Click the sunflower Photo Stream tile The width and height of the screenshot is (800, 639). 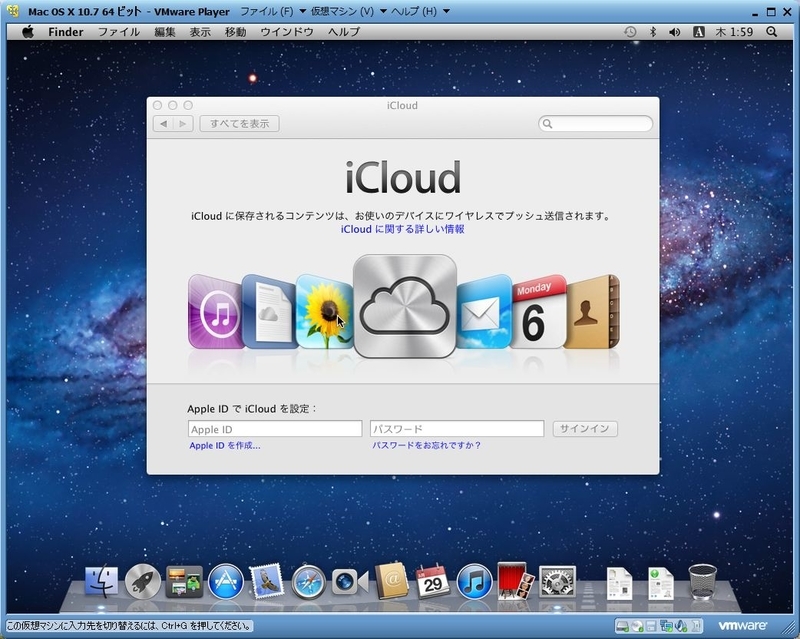pyautogui.click(x=324, y=312)
